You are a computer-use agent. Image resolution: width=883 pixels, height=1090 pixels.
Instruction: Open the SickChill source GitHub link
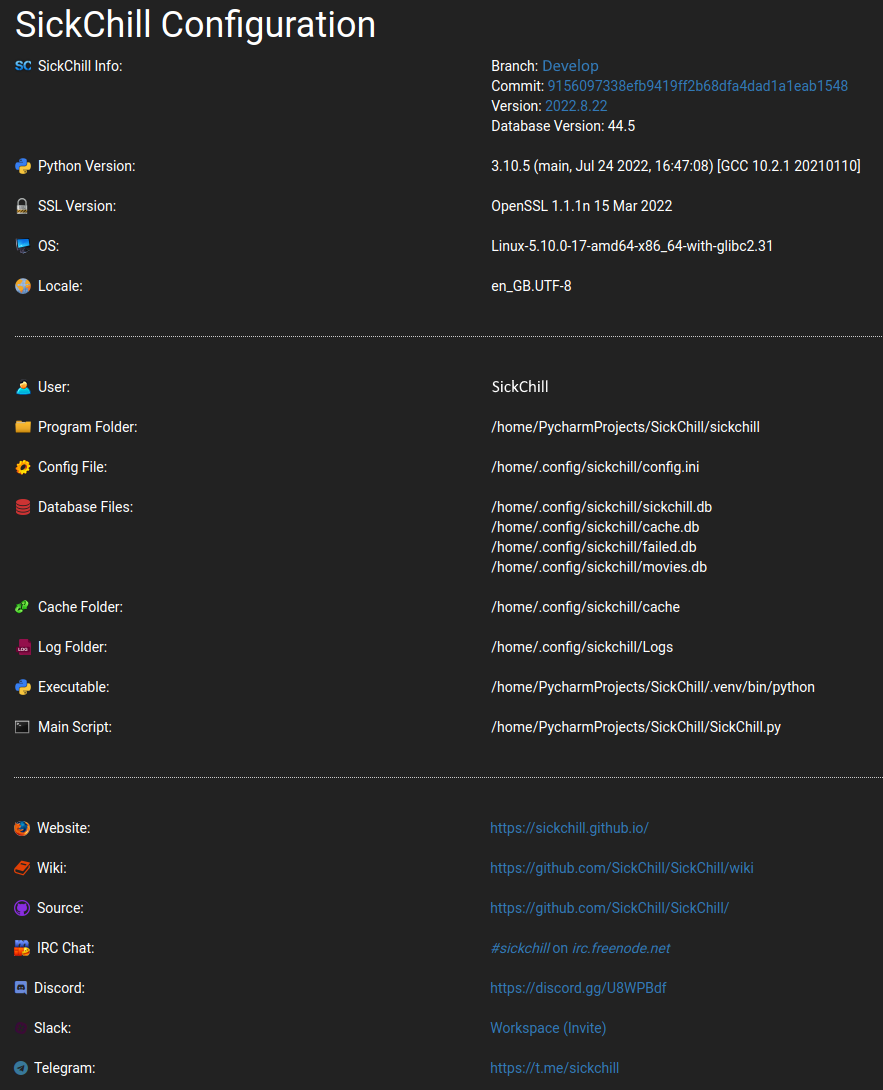pos(610,908)
